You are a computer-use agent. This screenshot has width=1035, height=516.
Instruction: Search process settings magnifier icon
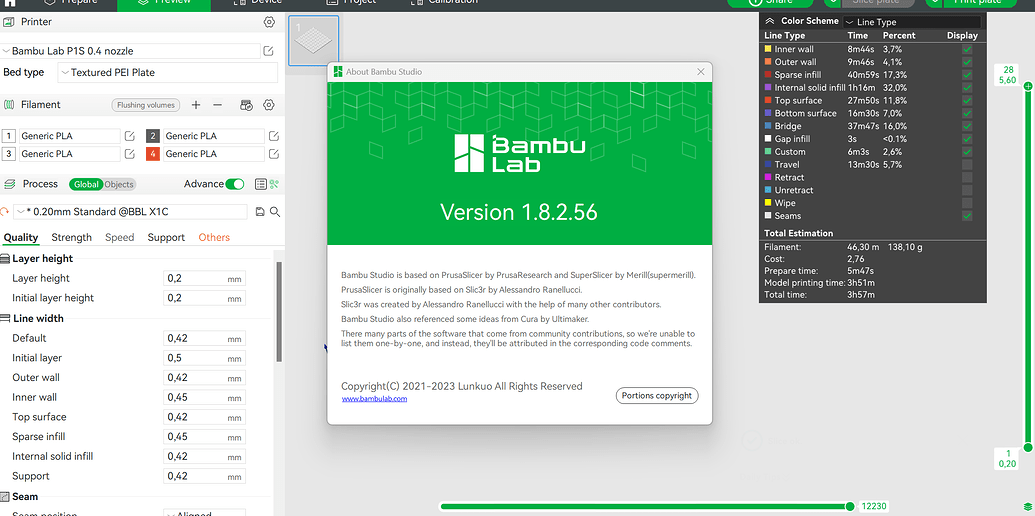(x=275, y=212)
